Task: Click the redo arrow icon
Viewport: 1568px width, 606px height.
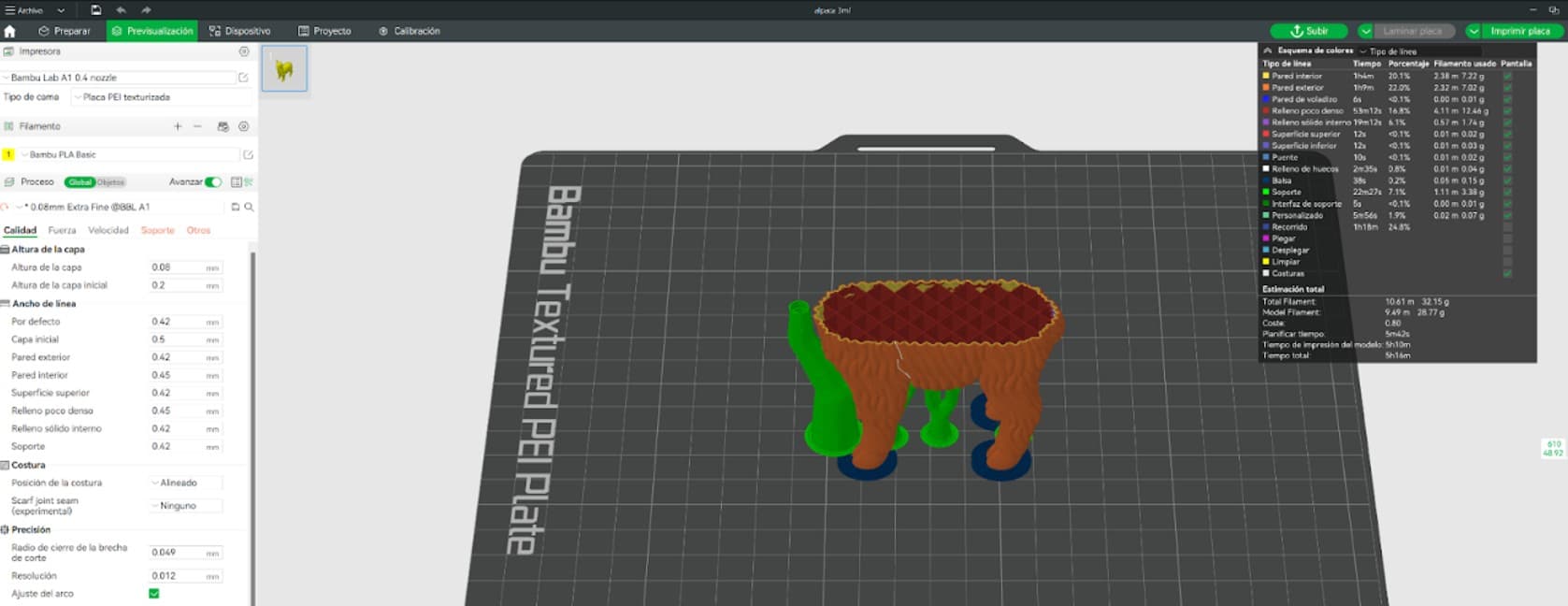Action: coord(146,9)
